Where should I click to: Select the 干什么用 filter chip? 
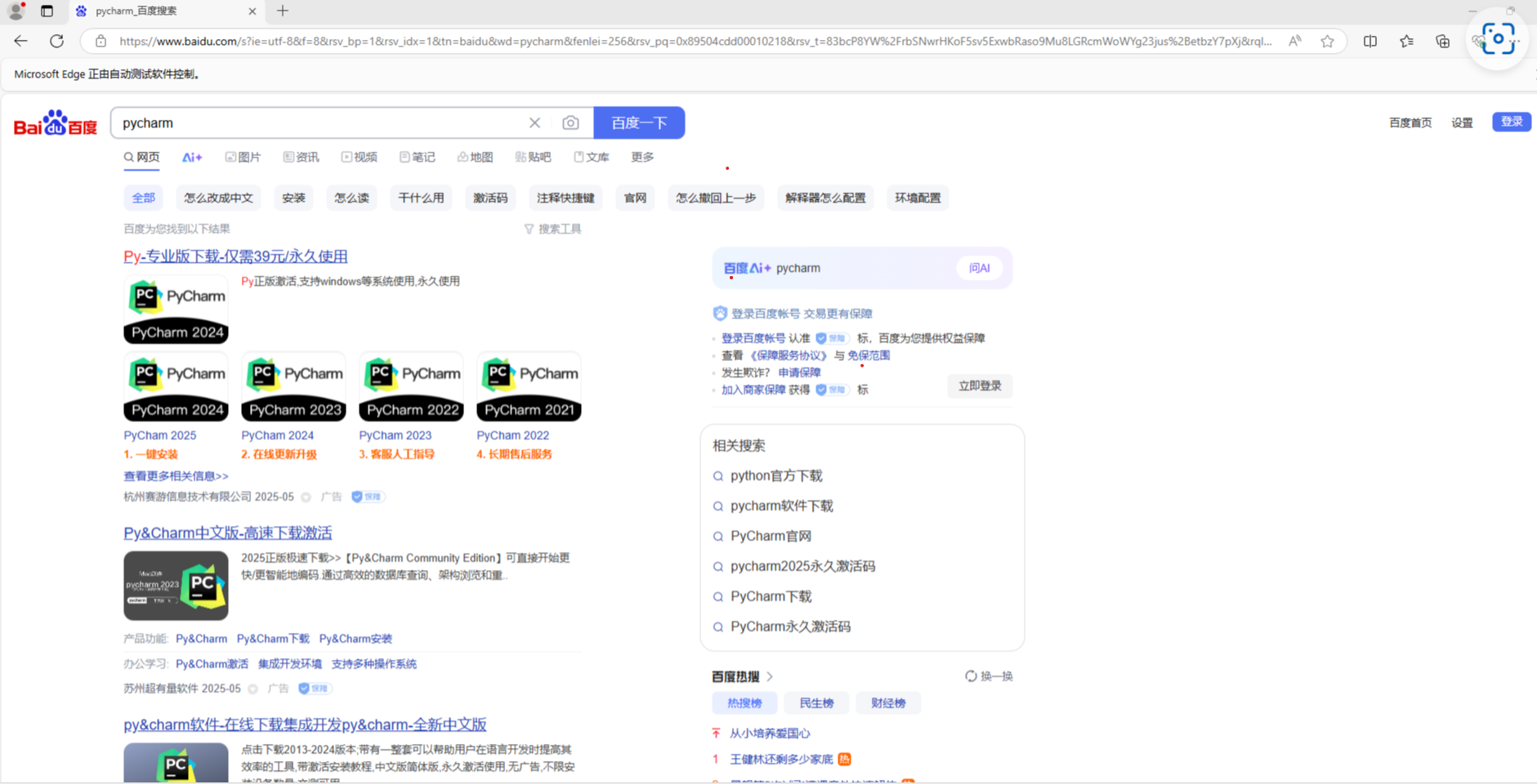tap(421, 198)
